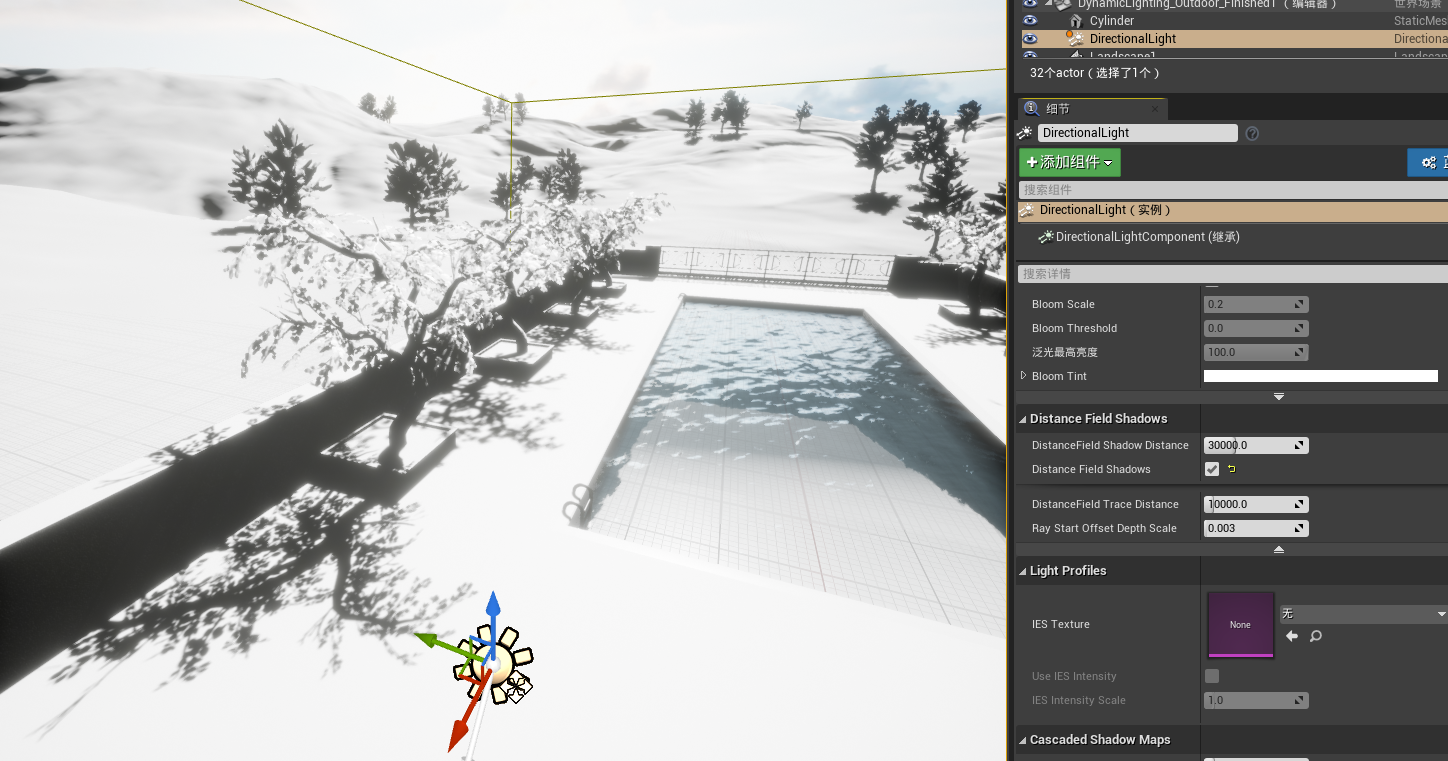Click the green 添加组件 button

[x=1068, y=162]
